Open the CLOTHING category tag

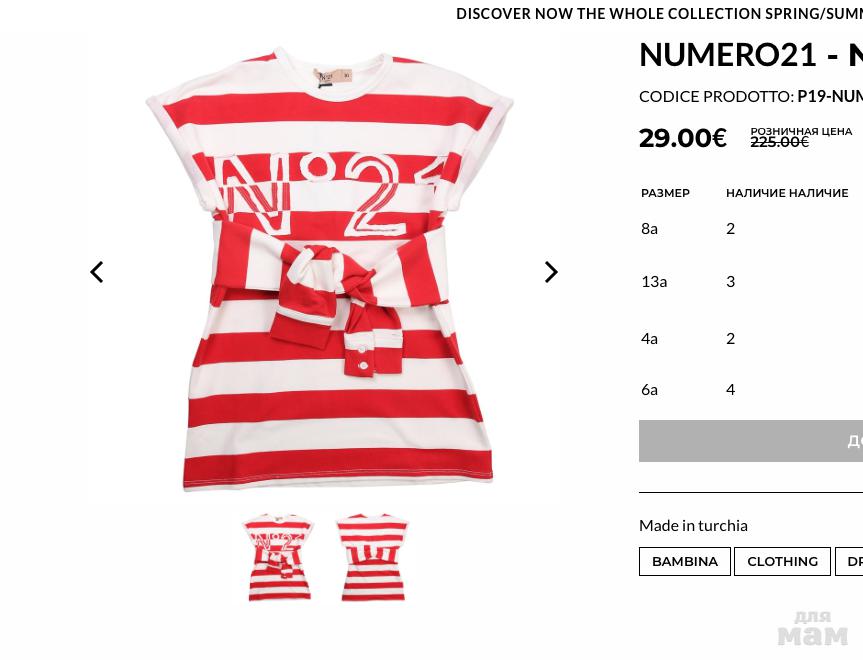(782, 561)
